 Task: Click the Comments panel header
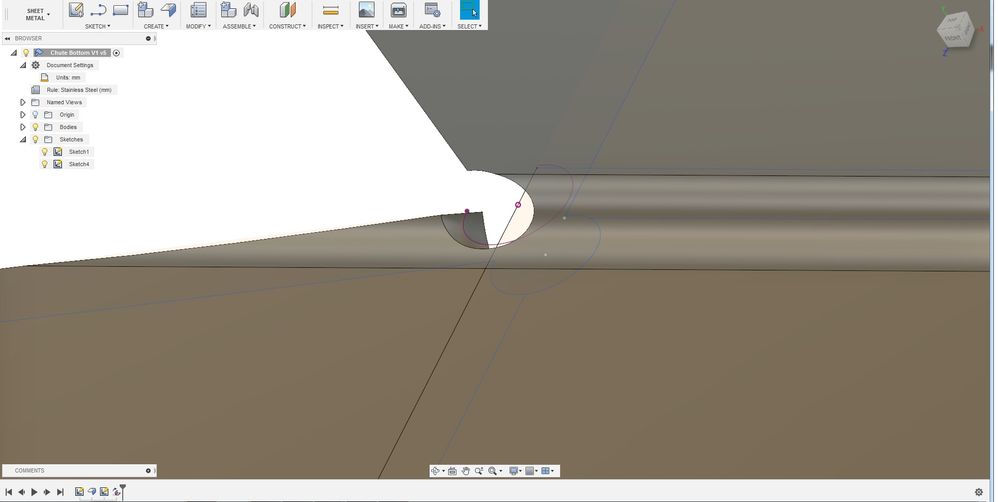click(x=79, y=471)
